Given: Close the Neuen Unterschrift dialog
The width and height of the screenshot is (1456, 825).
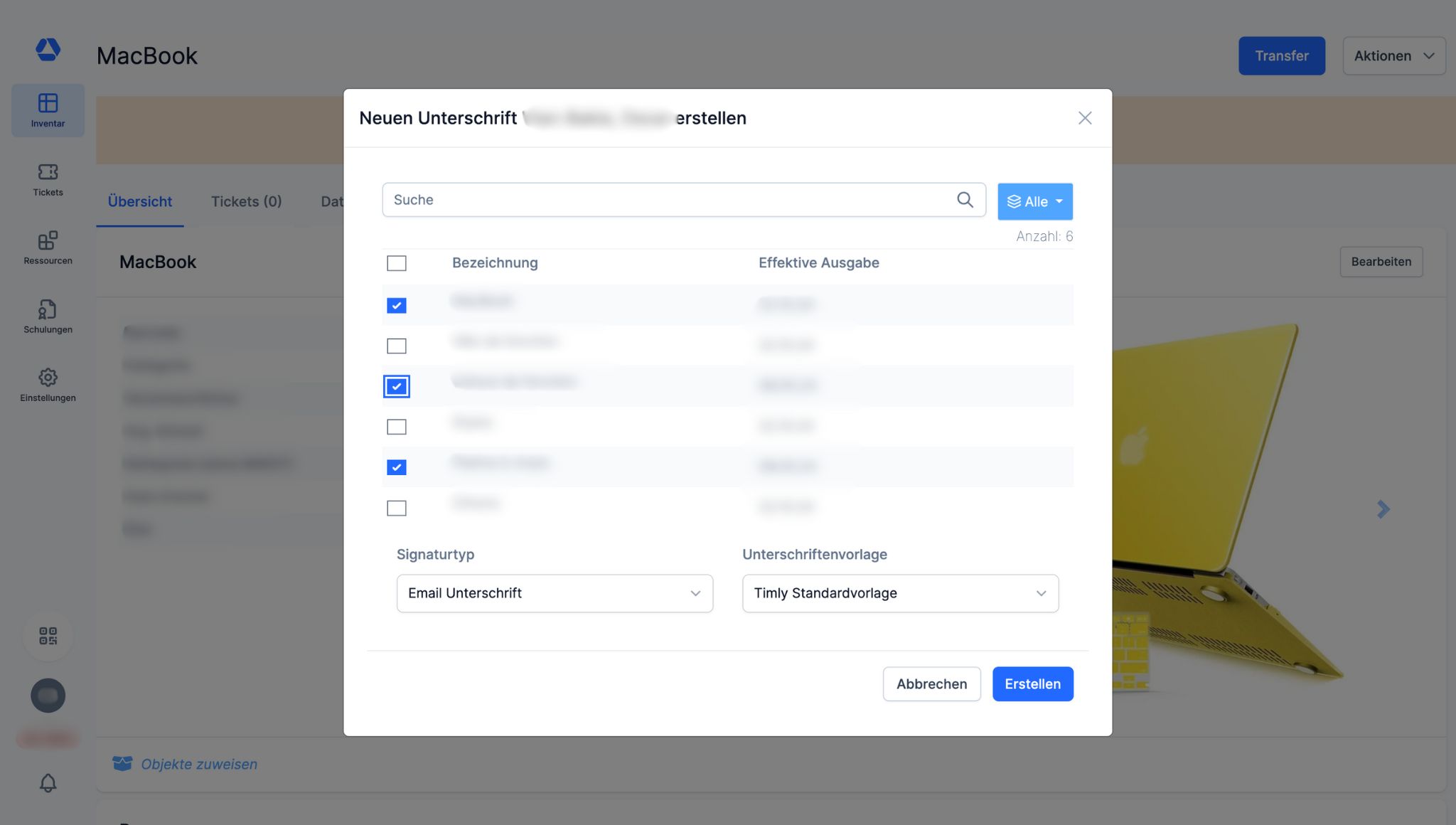Looking at the screenshot, I should [x=1084, y=118].
